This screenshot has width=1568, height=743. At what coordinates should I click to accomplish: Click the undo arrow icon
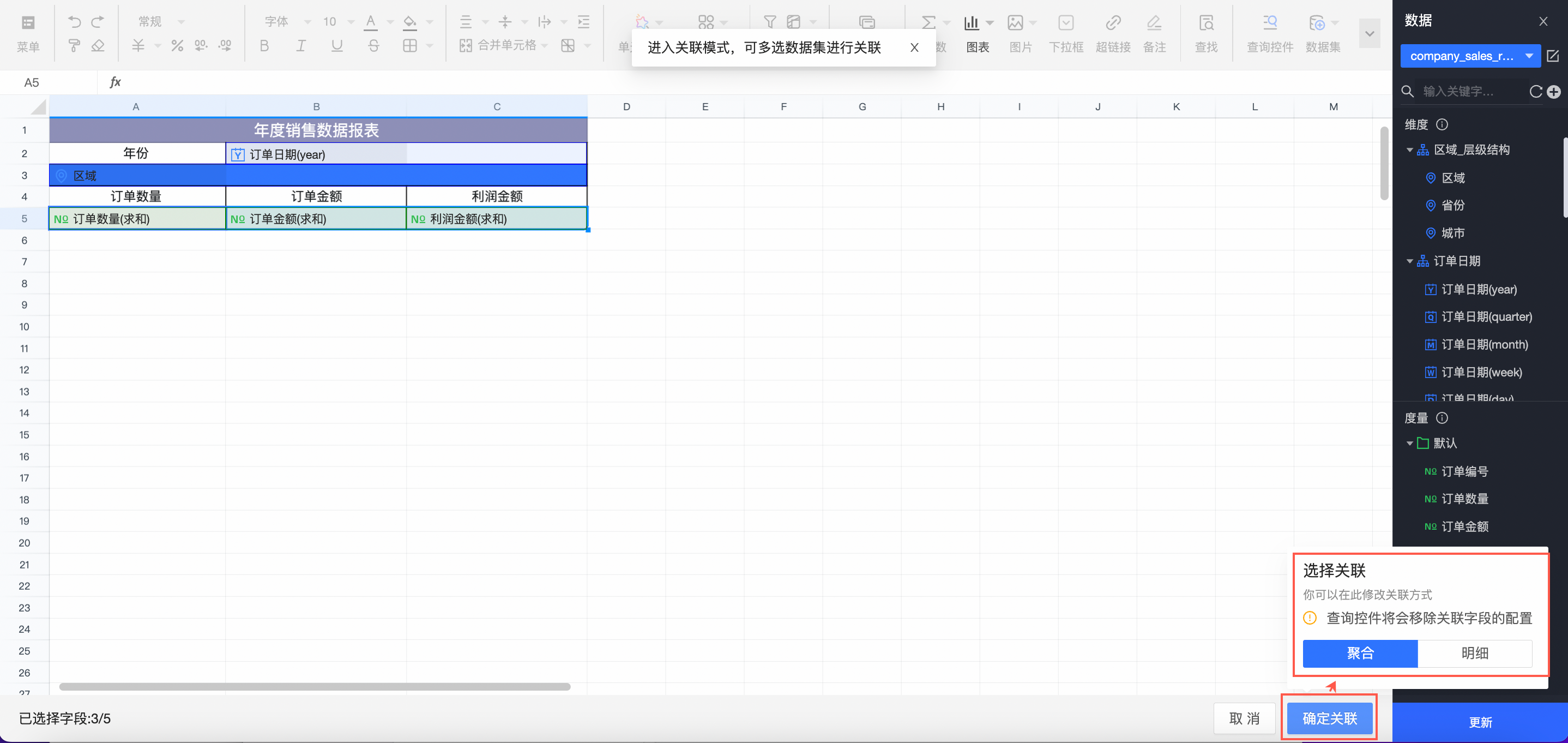pos(74,22)
